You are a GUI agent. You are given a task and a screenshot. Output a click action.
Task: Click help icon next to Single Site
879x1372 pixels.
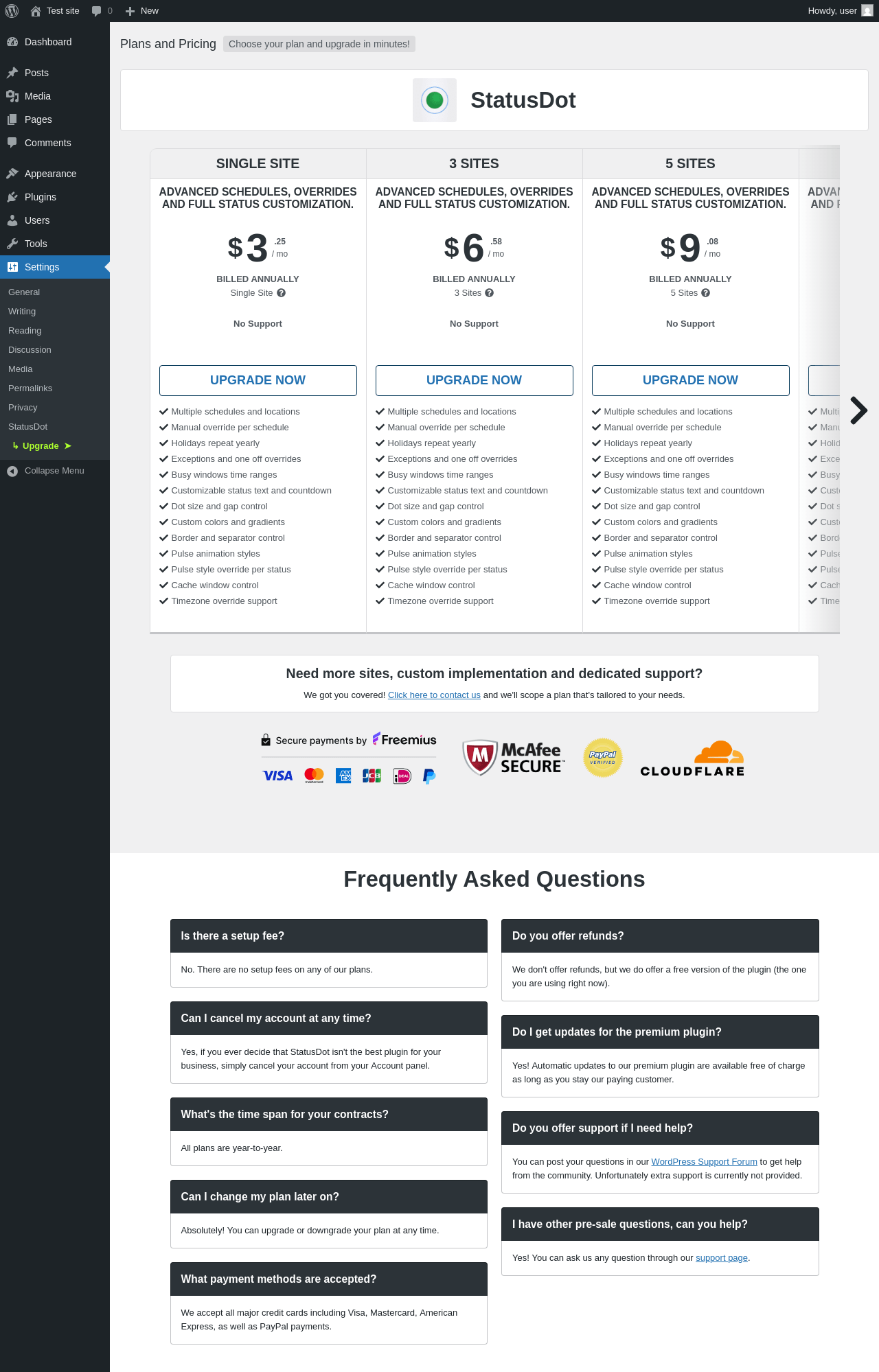(x=282, y=293)
